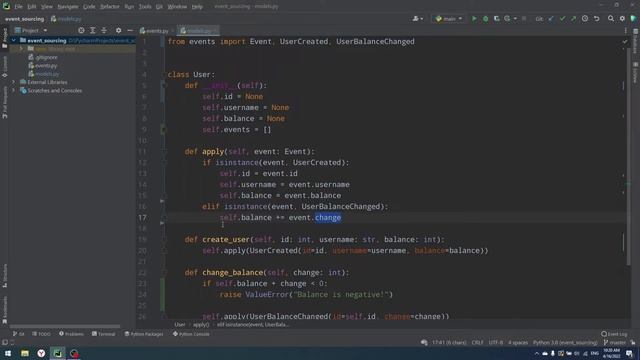Open the profiler run icon
This screenshot has height=360, width=640.
(507, 19)
